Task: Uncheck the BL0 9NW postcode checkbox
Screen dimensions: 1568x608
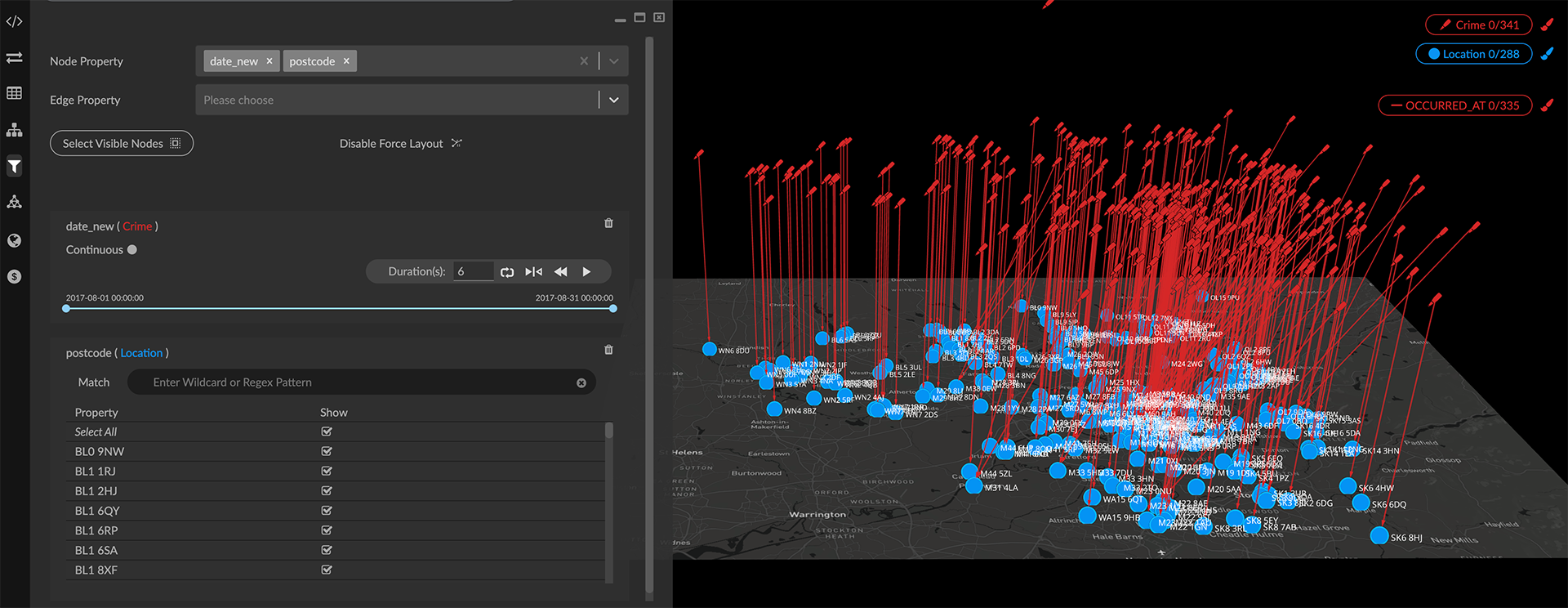Action: click(x=327, y=451)
